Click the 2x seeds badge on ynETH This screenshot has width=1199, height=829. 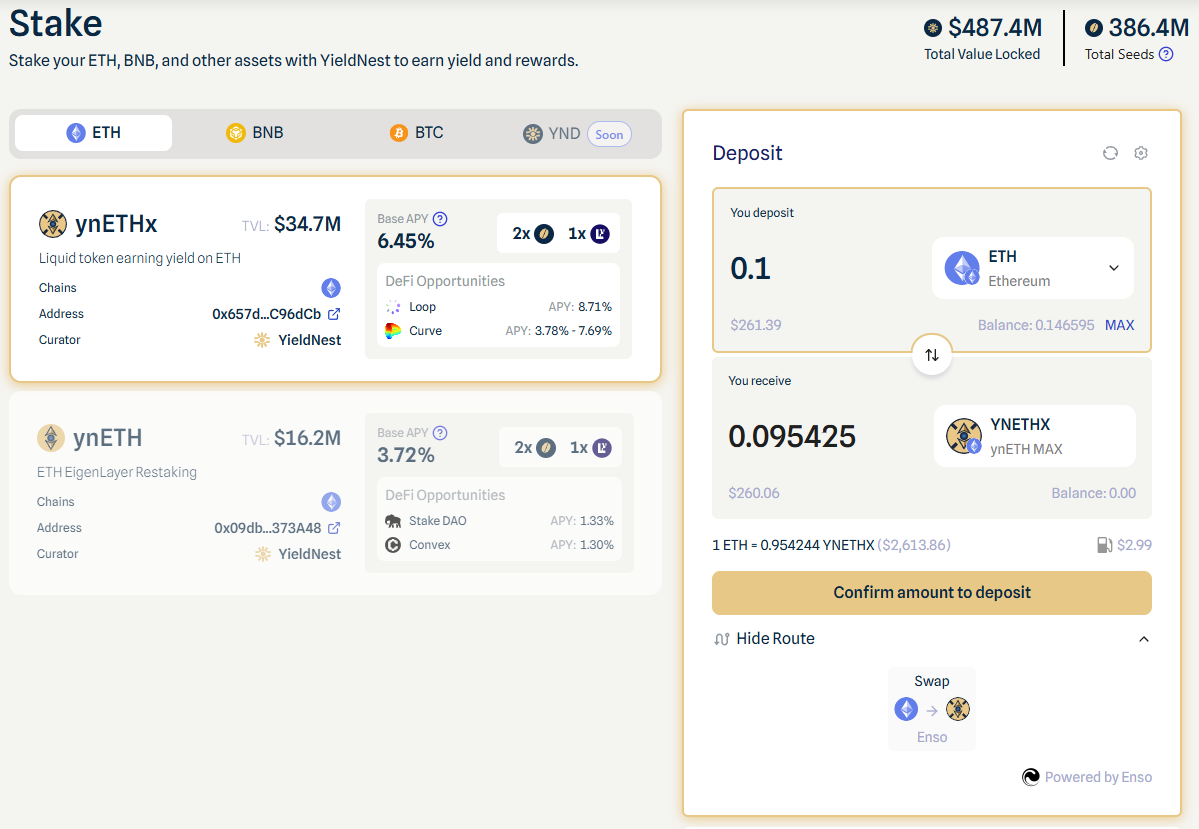(535, 447)
